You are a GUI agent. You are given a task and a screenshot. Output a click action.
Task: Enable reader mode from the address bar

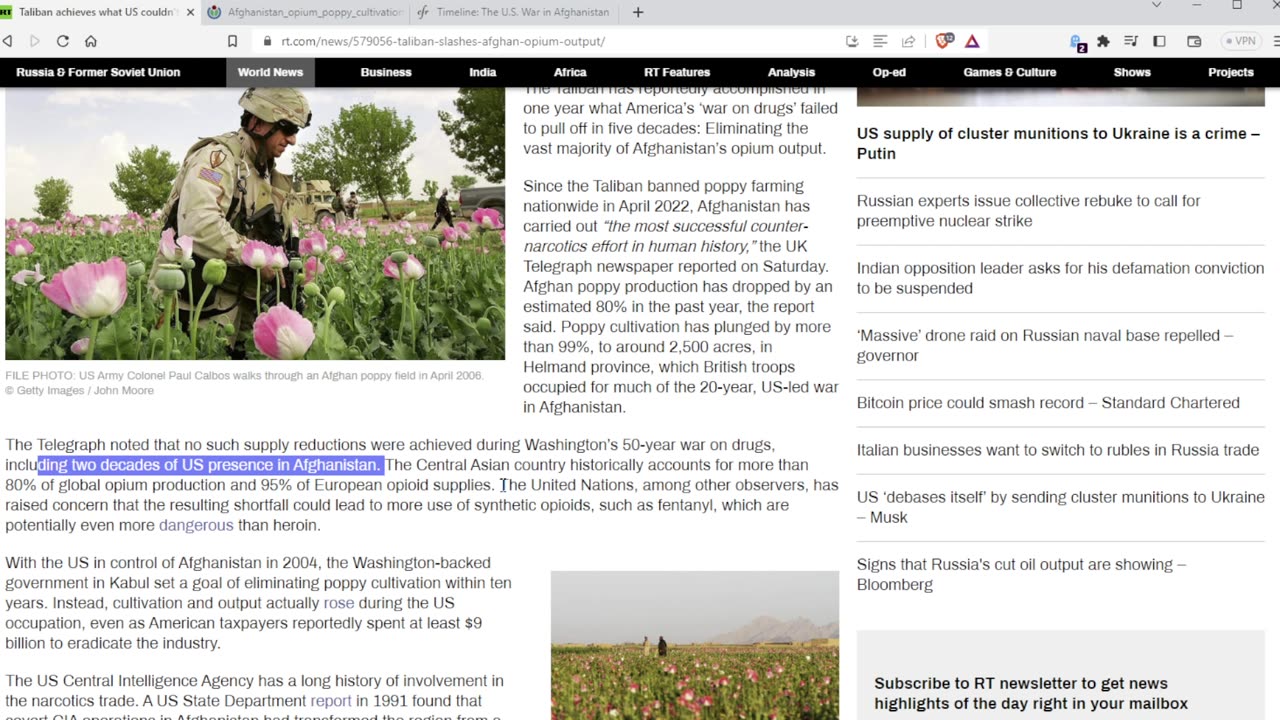(x=880, y=41)
